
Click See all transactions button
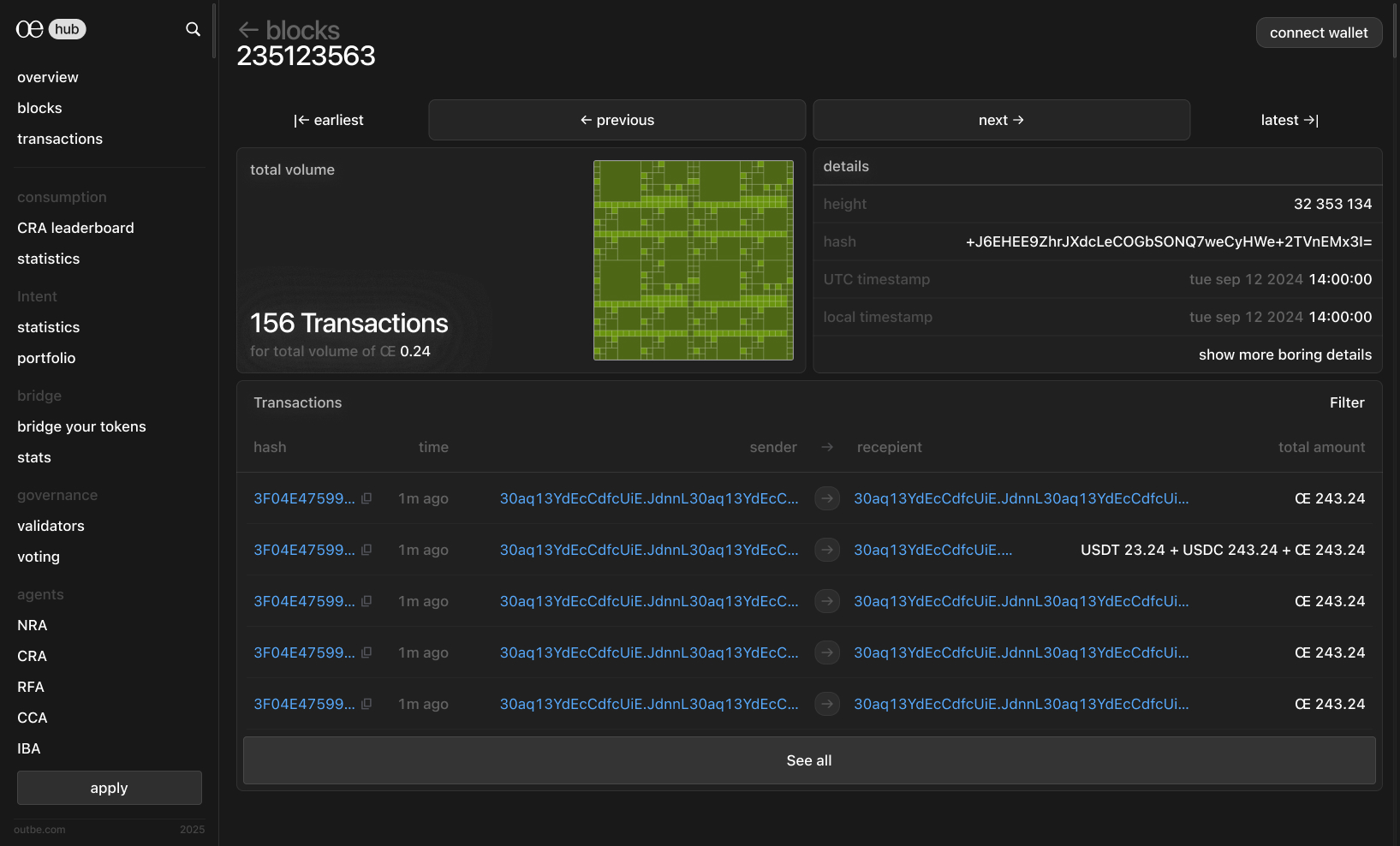click(809, 760)
